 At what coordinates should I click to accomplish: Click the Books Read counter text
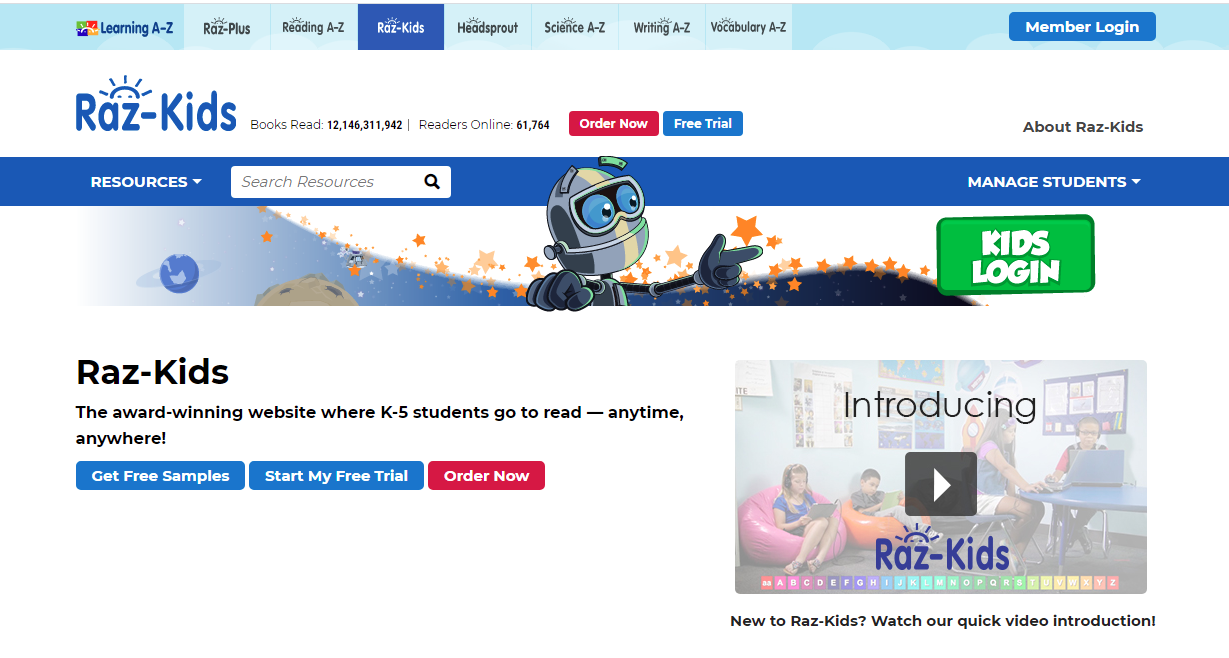pos(326,125)
